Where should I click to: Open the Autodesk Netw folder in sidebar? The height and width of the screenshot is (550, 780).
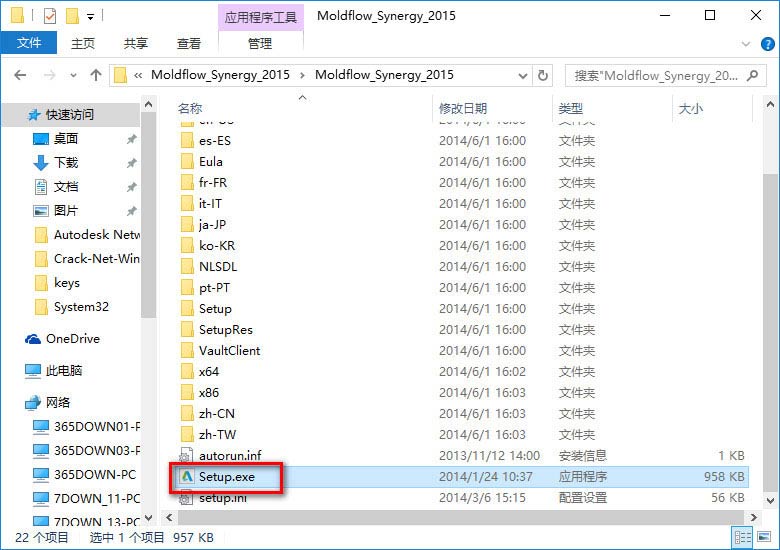(x=97, y=235)
